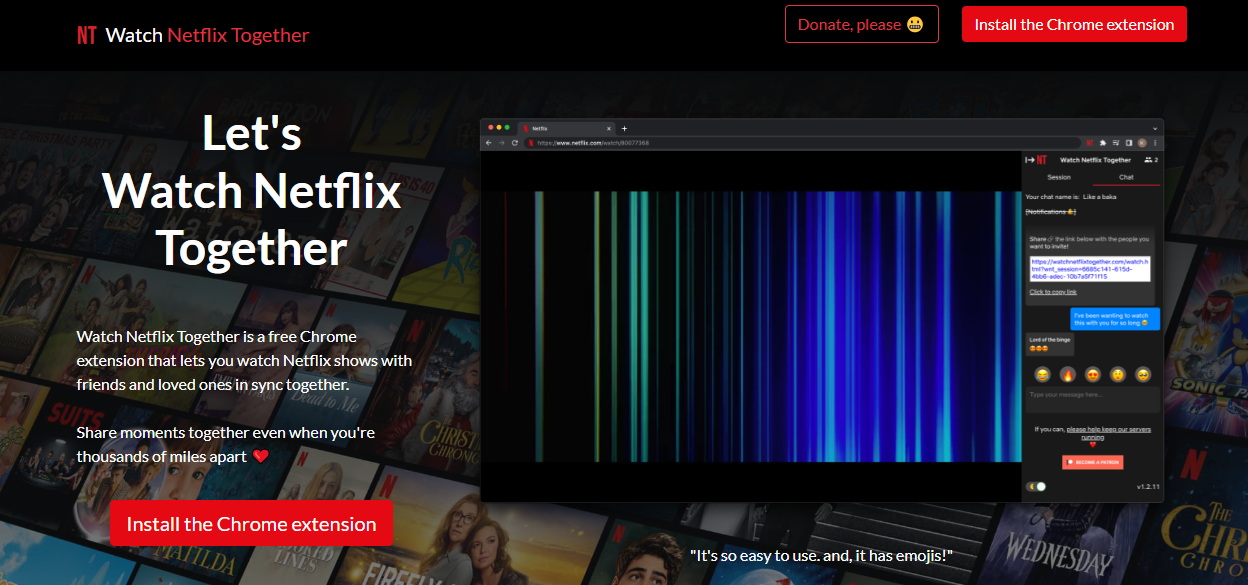The width and height of the screenshot is (1248, 585).
Task: Open the three-dot browser menu in demo
Action: (1155, 143)
